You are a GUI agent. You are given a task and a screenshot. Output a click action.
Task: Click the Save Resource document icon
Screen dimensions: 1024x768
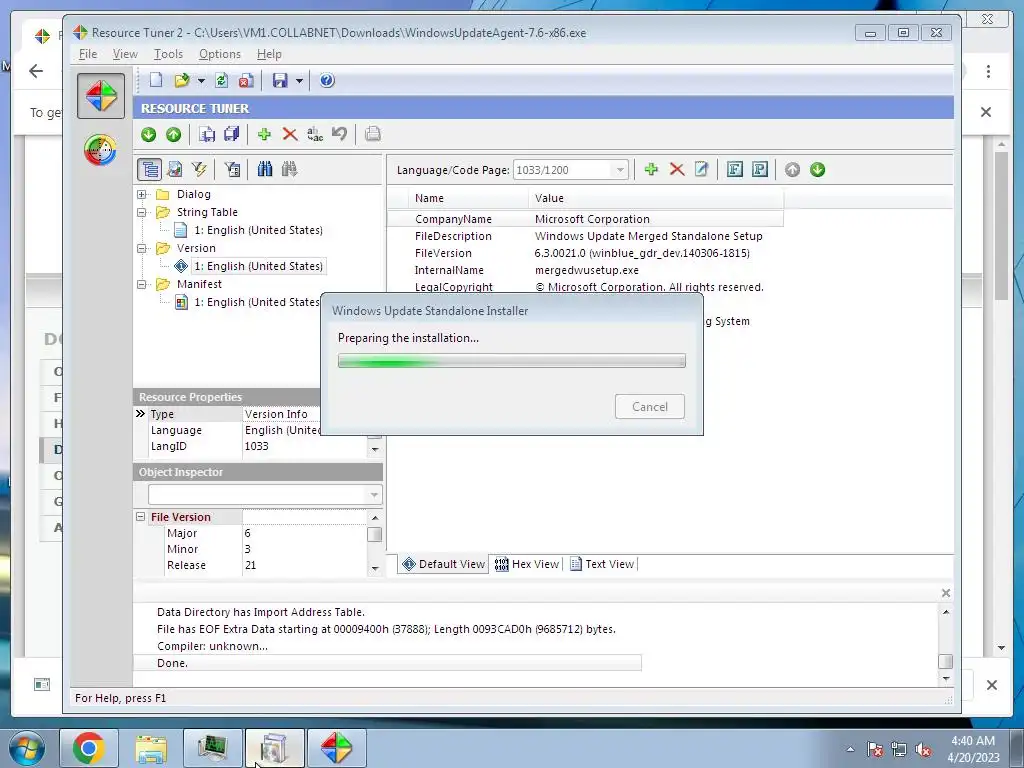(x=207, y=135)
